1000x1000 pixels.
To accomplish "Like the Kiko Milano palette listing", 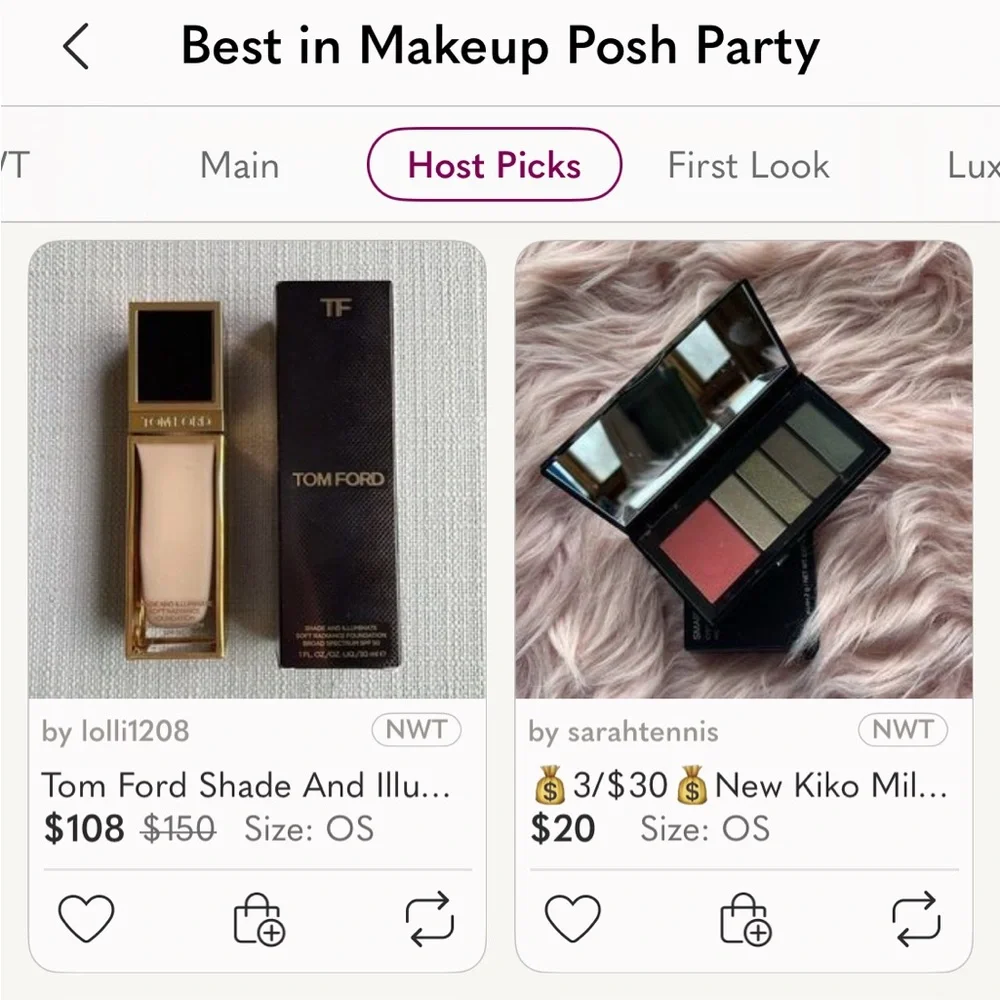I will [573, 918].
